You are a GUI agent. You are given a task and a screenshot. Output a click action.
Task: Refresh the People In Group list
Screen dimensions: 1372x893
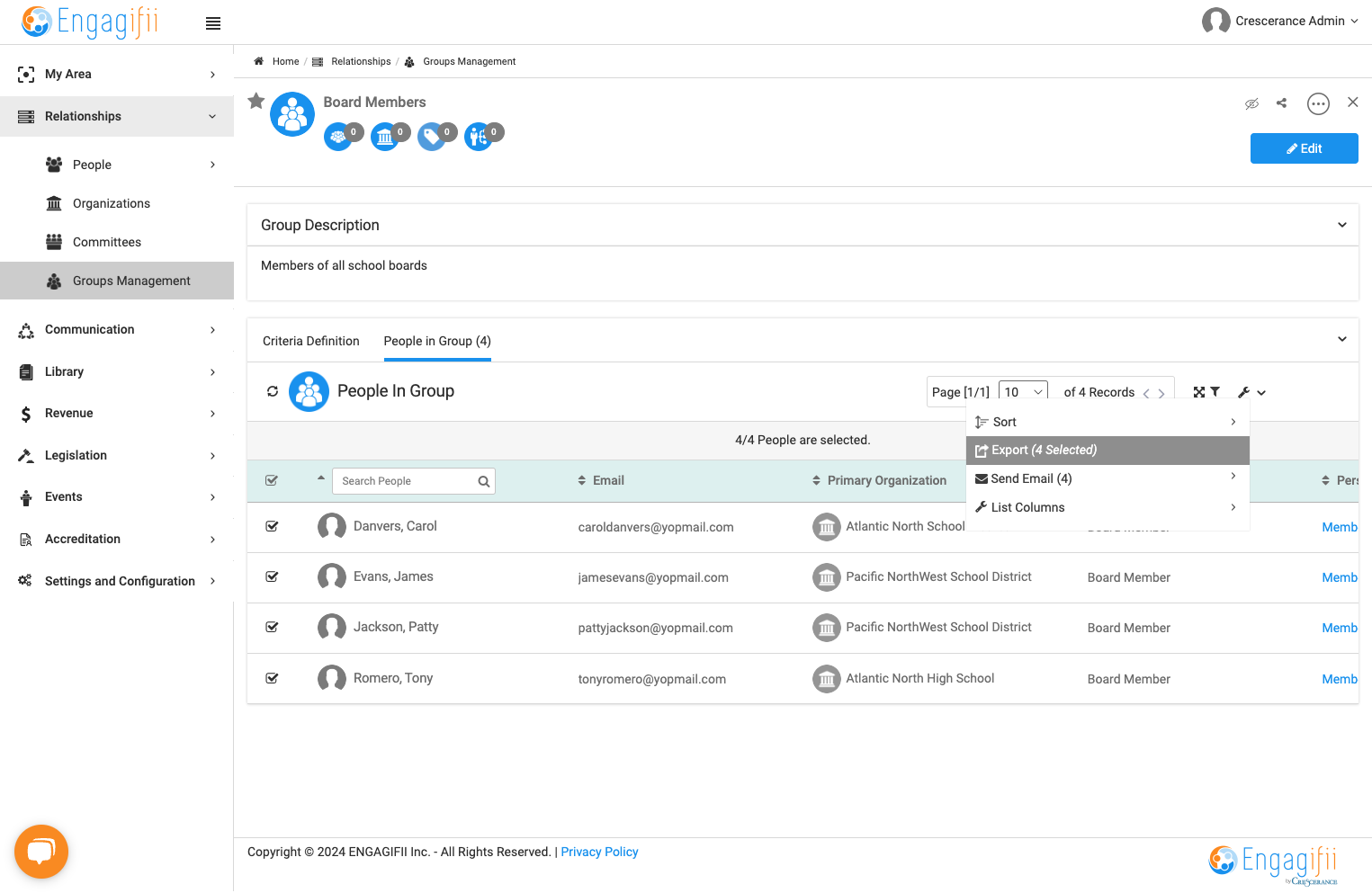[x=273, y=391]
